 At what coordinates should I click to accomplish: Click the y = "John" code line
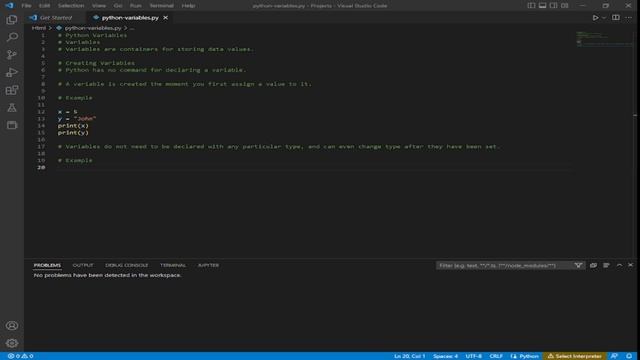click(77, 118)
